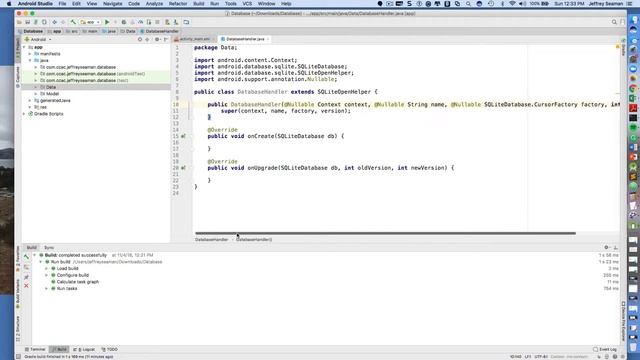The height and width of the screenshot is (360, 640).
Task: Select the Calculate task graph build row
Action: (78, 282)
